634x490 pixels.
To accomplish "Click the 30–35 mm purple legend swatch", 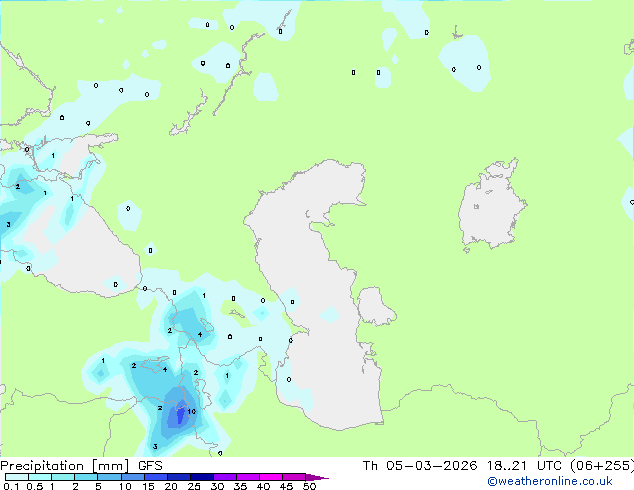I will [225, 477].
